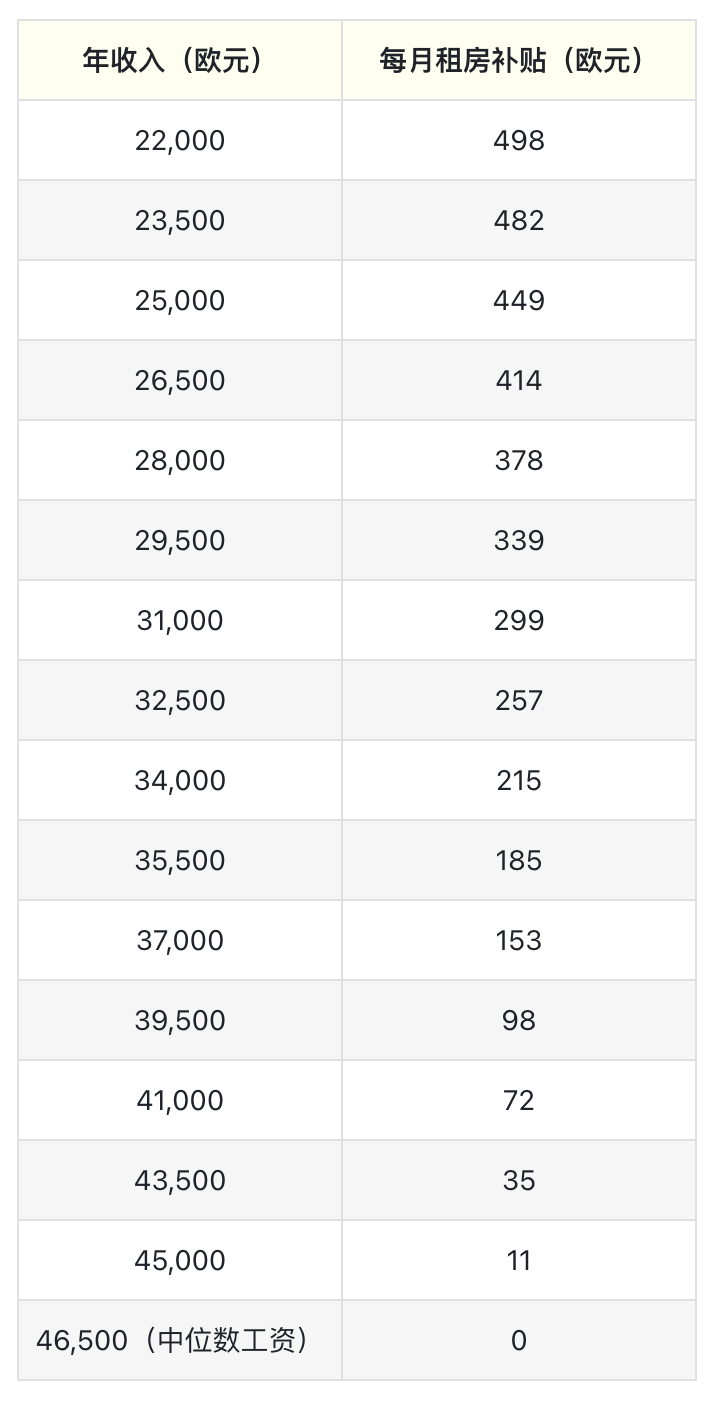This screenshot has width=716, height=1412.
Task: Select the subsidy value 98
Action: point(518,1020)
